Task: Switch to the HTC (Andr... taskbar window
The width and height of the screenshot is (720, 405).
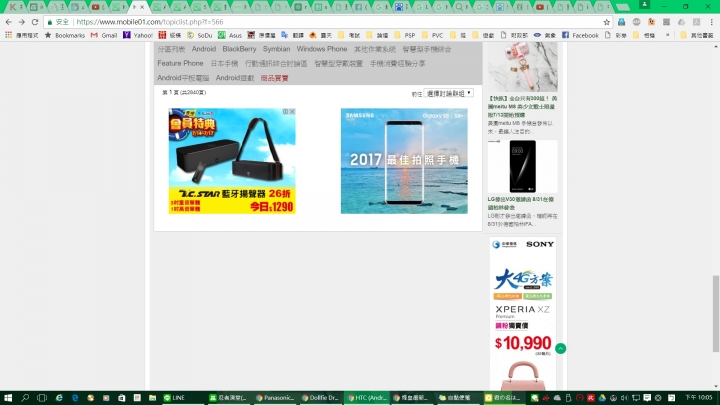Action: tap(366, 398)
